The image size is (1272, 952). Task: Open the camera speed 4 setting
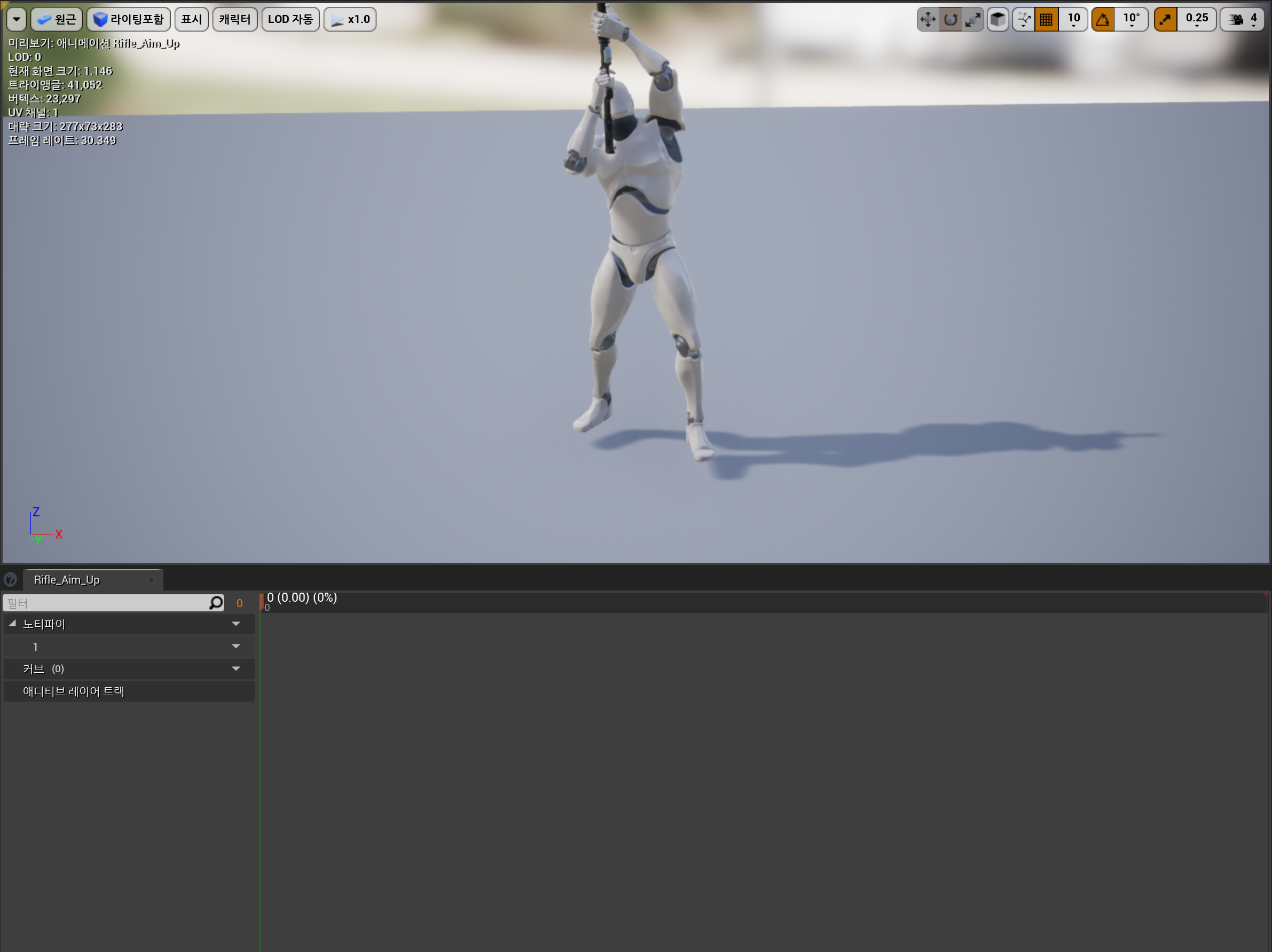[1243, 19]
